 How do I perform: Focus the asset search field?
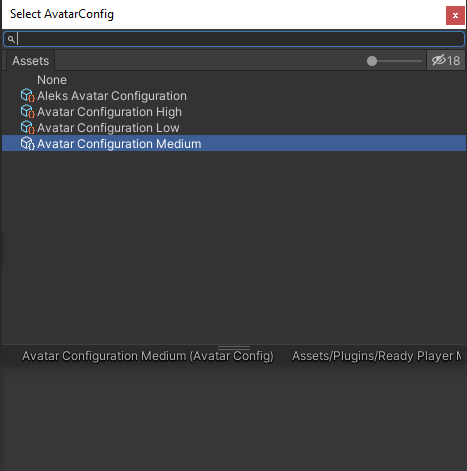[x=234, y=39]
